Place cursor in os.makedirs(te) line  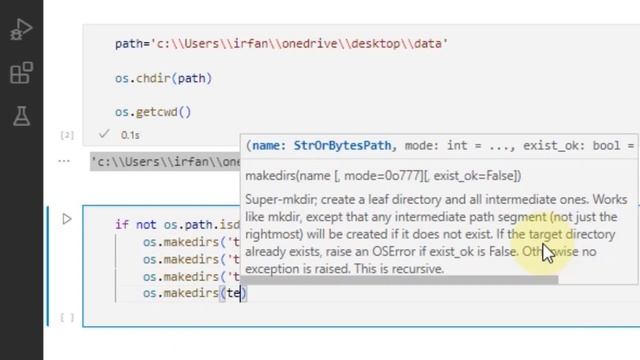195,293
